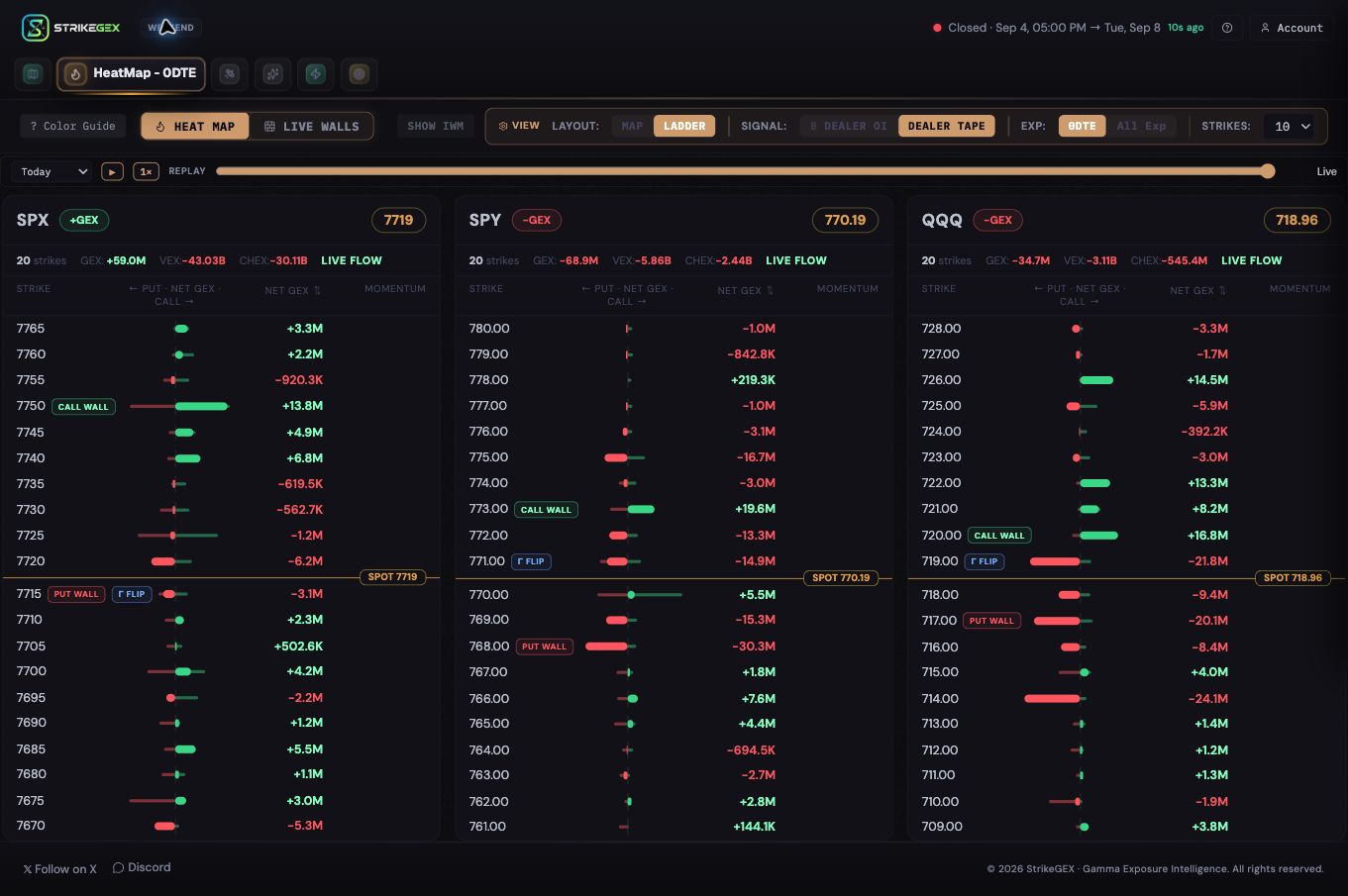
Task: Click the QQQ -GEX badge
Action: (997, 220)
